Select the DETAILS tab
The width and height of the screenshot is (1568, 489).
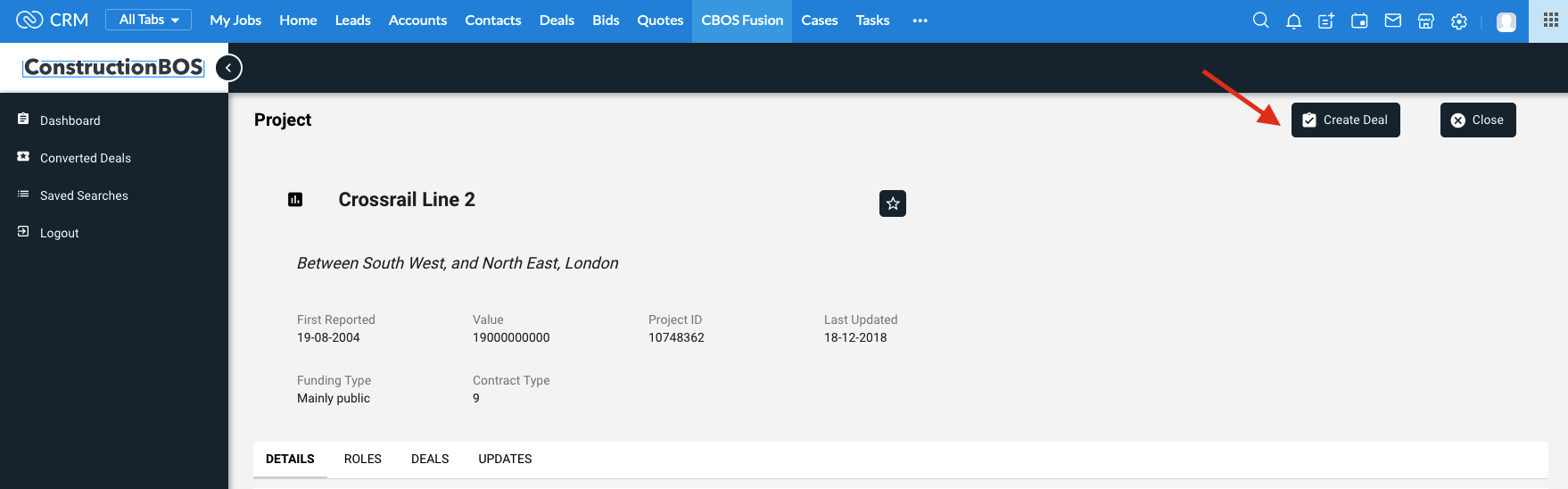290,459
